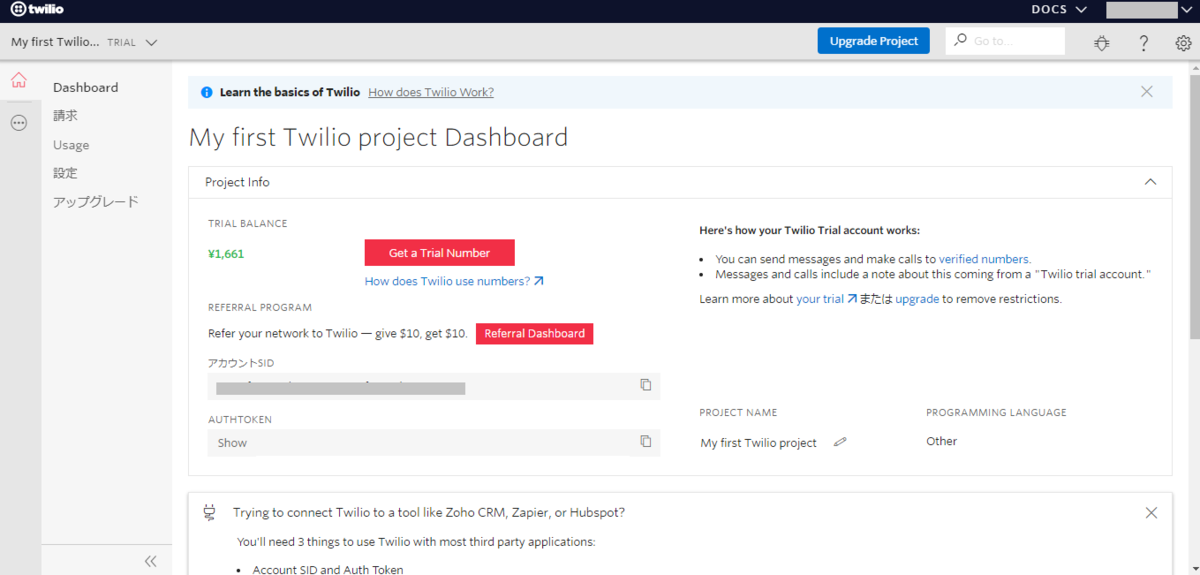
Task: Open the DOCS dropdown
Action: click(1059, 10)
